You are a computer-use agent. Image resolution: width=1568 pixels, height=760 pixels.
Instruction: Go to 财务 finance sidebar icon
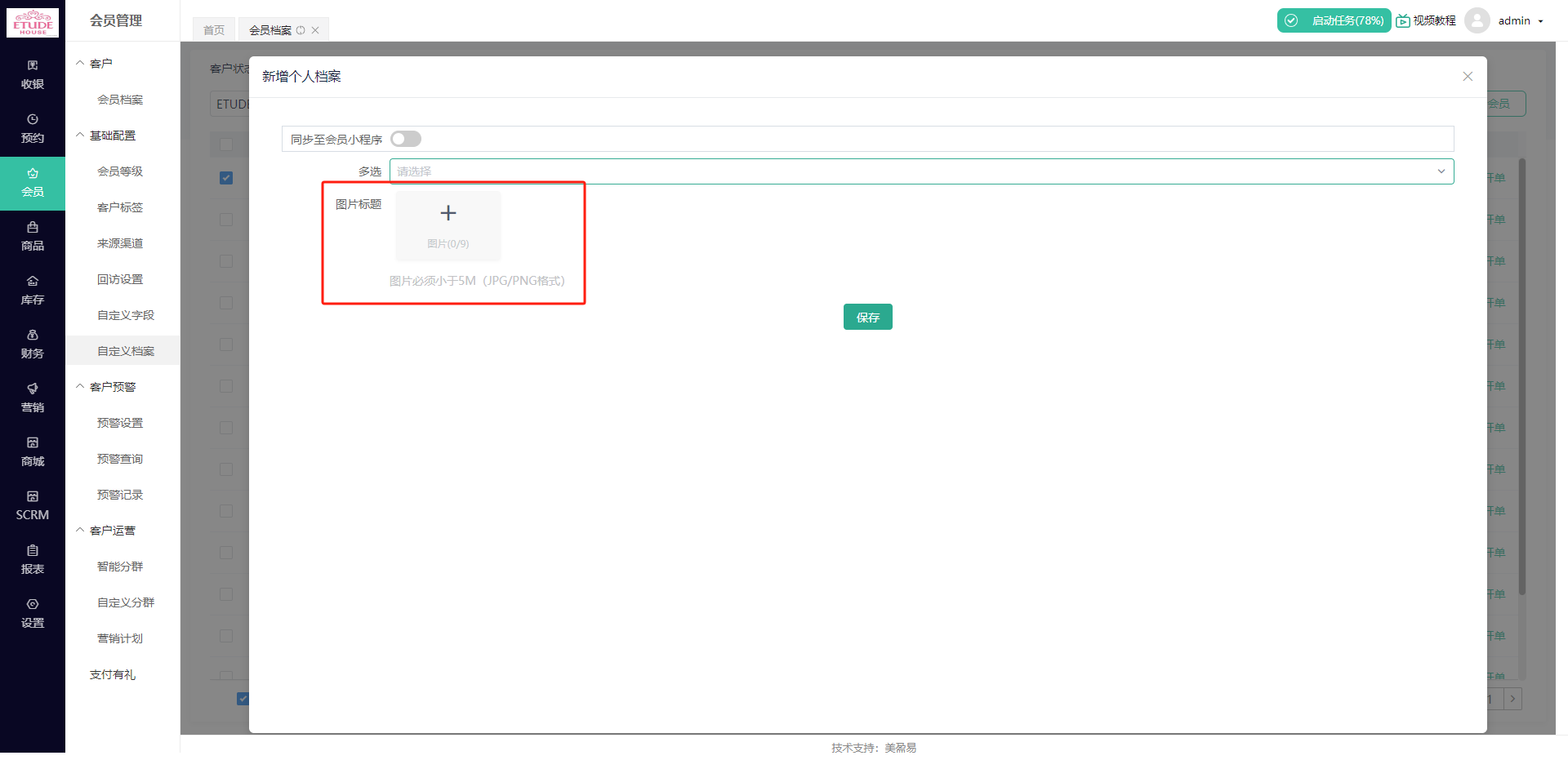tap(33, 344)
